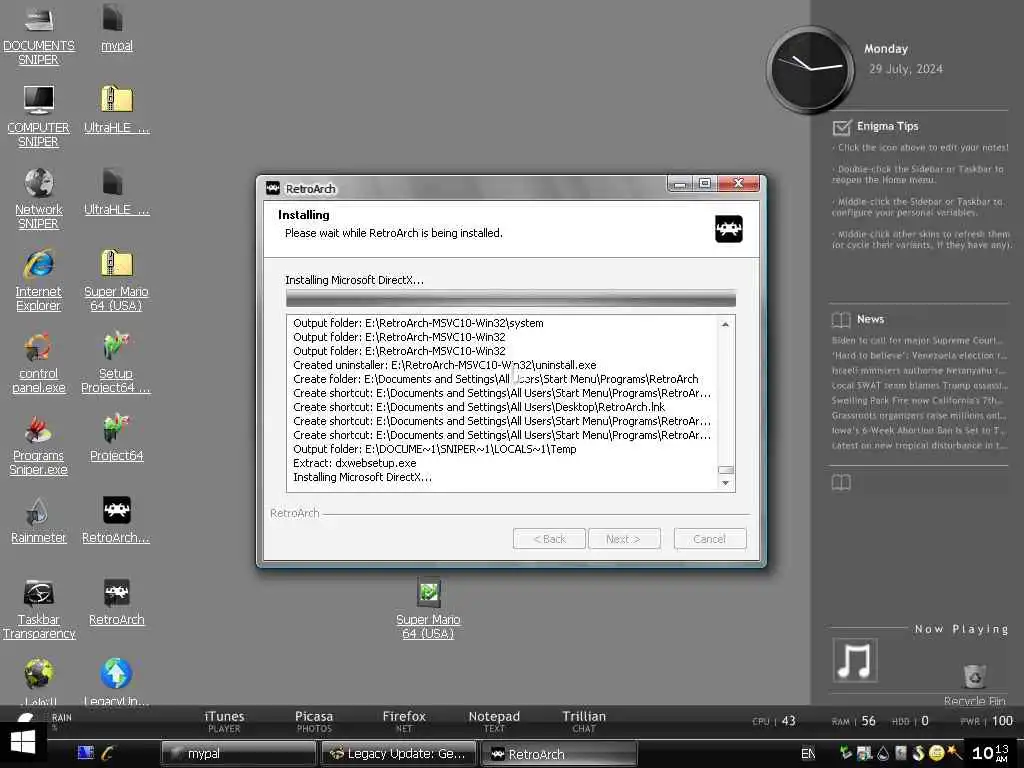Viewport: 1024px width, 768px height.
Task: Click the News book icon in sidebar
Action: pos(841,319)
